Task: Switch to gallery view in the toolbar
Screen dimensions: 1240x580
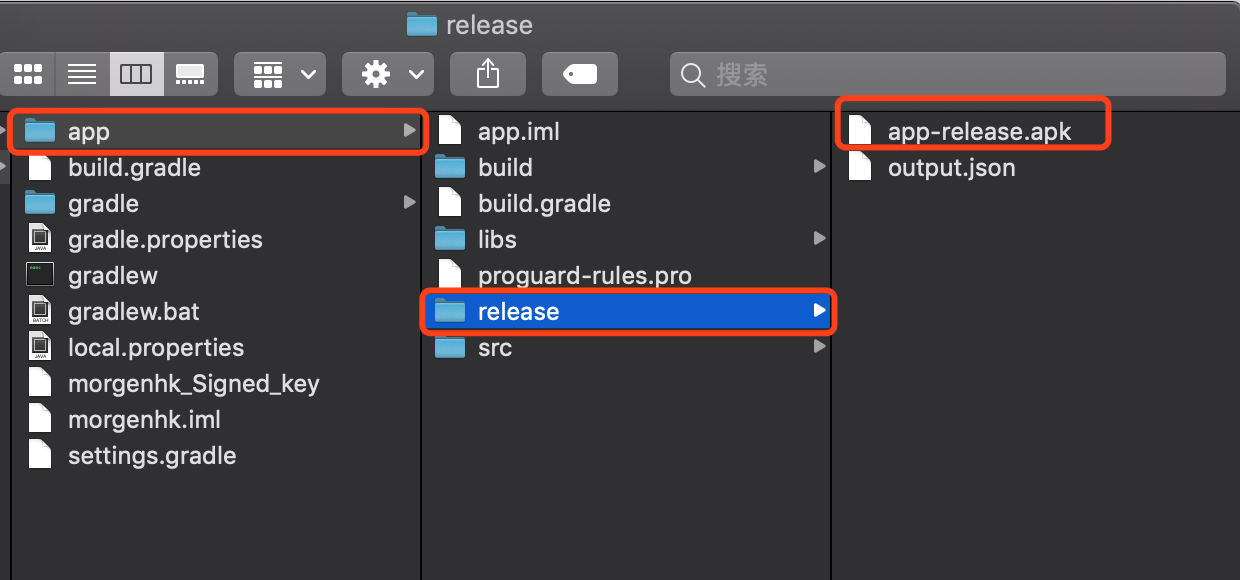Action: (x=190, y=74)
